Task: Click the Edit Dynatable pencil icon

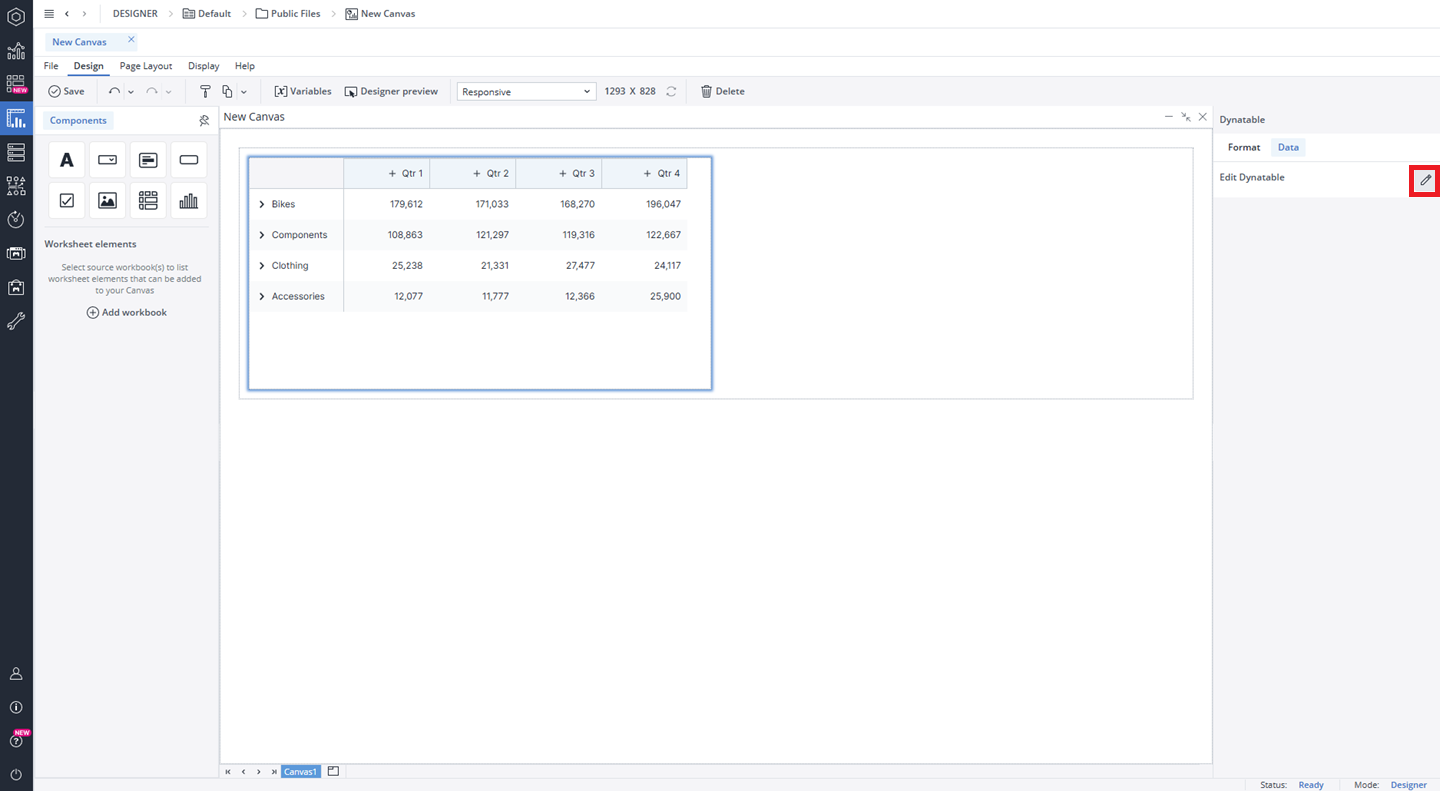Action: (x=1425, y=180)
